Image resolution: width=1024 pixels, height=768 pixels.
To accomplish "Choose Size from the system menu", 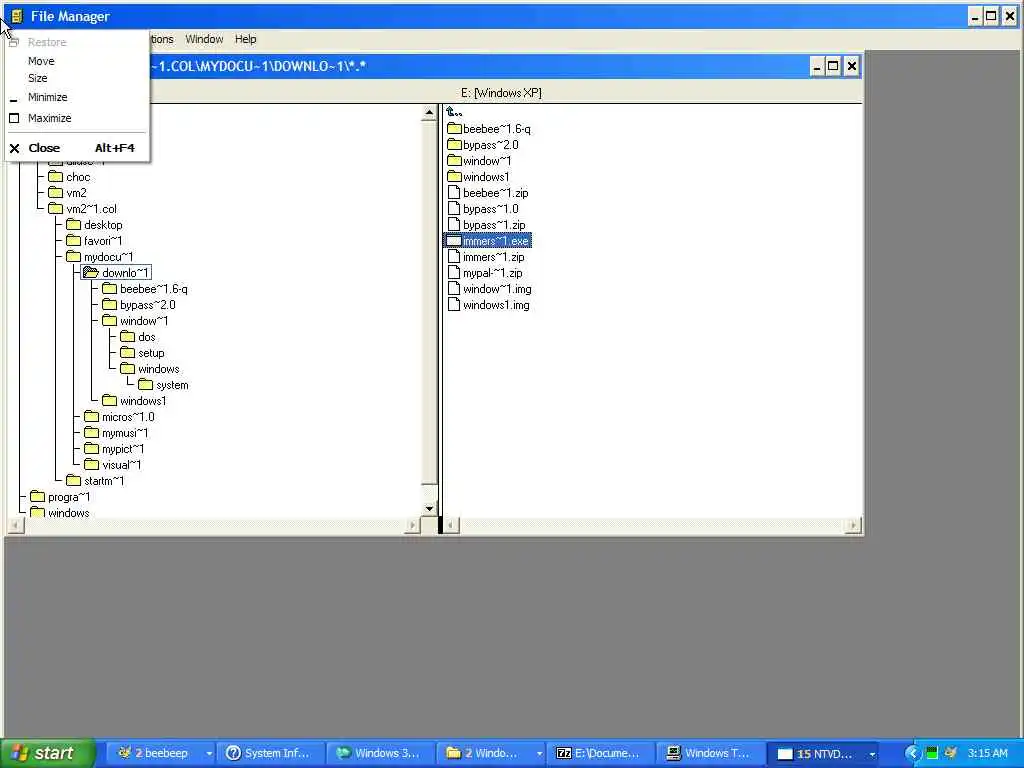I will click(38, 78).
